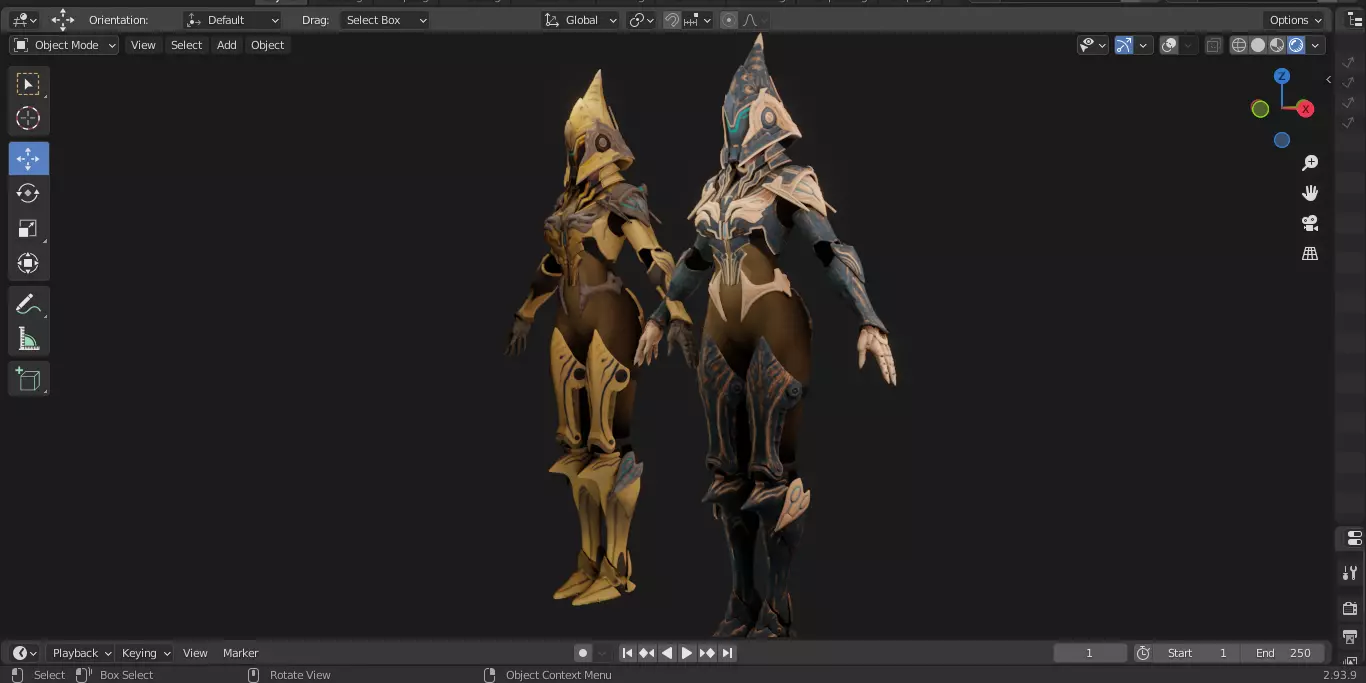Choose the Measure tool

click(x=28, y=339)
